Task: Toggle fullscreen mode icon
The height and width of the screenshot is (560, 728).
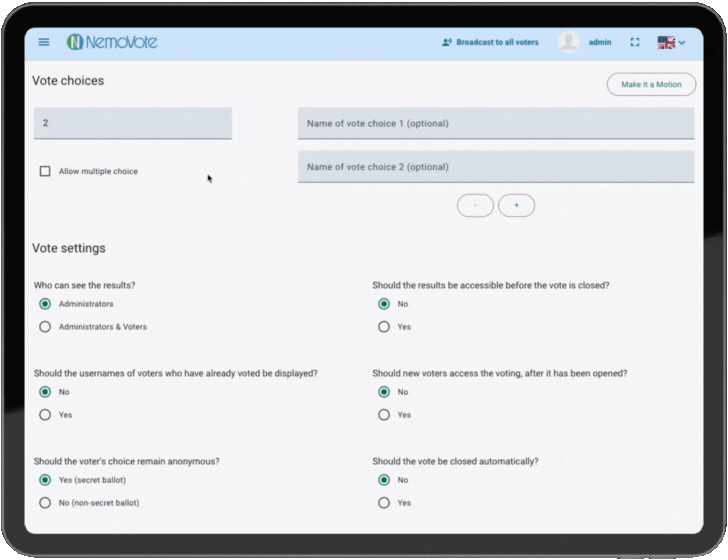Action: 635,42
